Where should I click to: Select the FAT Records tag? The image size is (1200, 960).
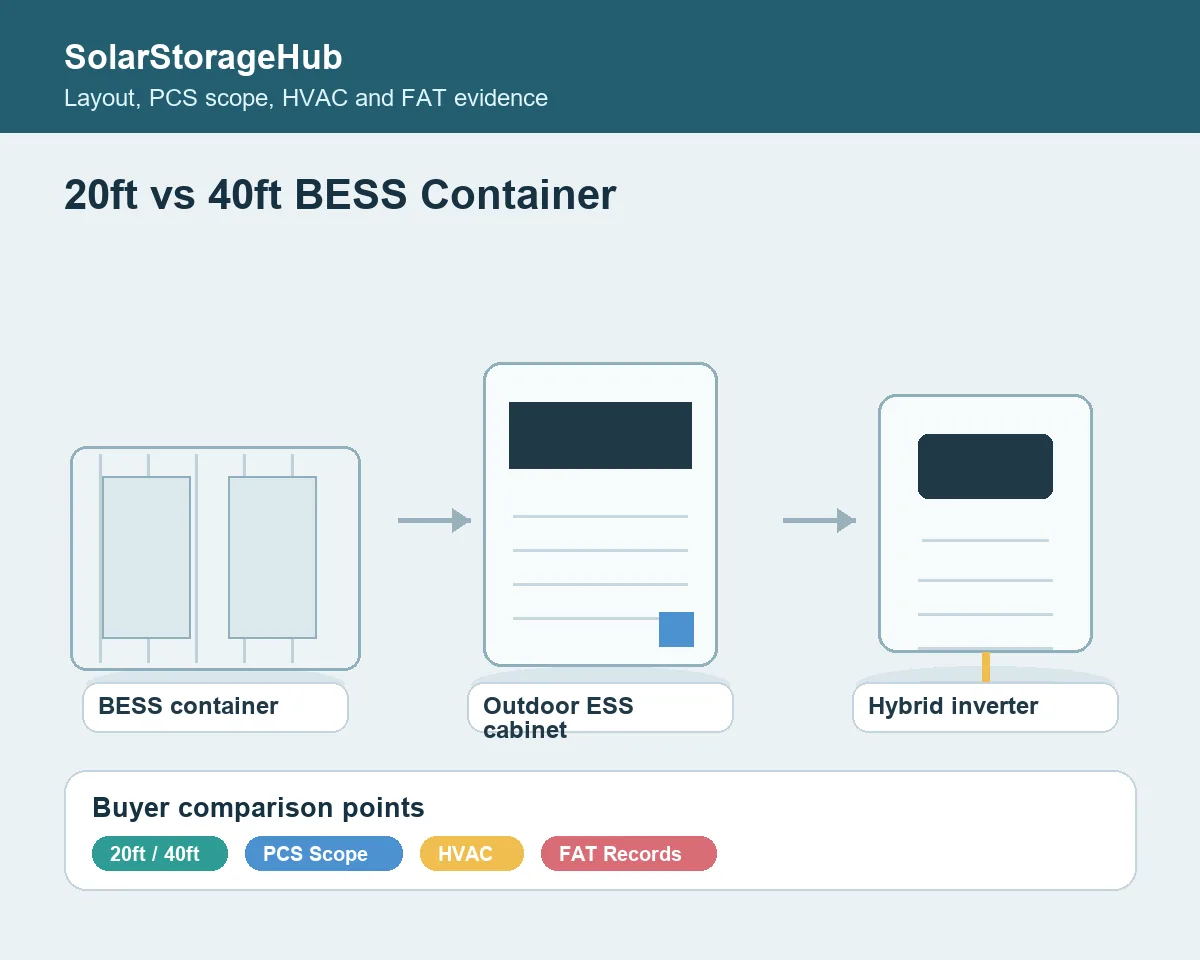click(629, 854)
